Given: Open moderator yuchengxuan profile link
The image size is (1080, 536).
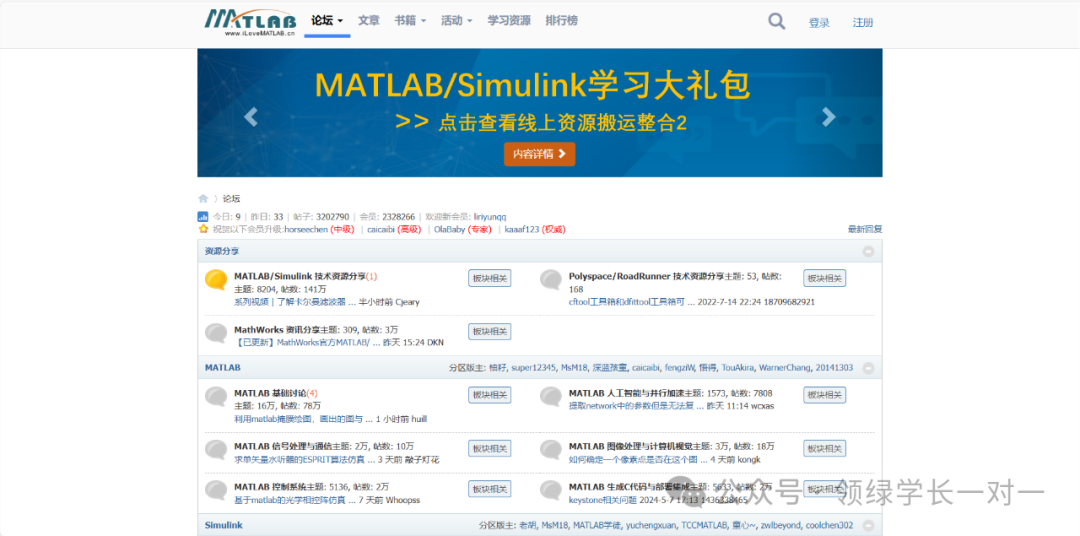Looking at the screenshot, I should pos(651,525).
